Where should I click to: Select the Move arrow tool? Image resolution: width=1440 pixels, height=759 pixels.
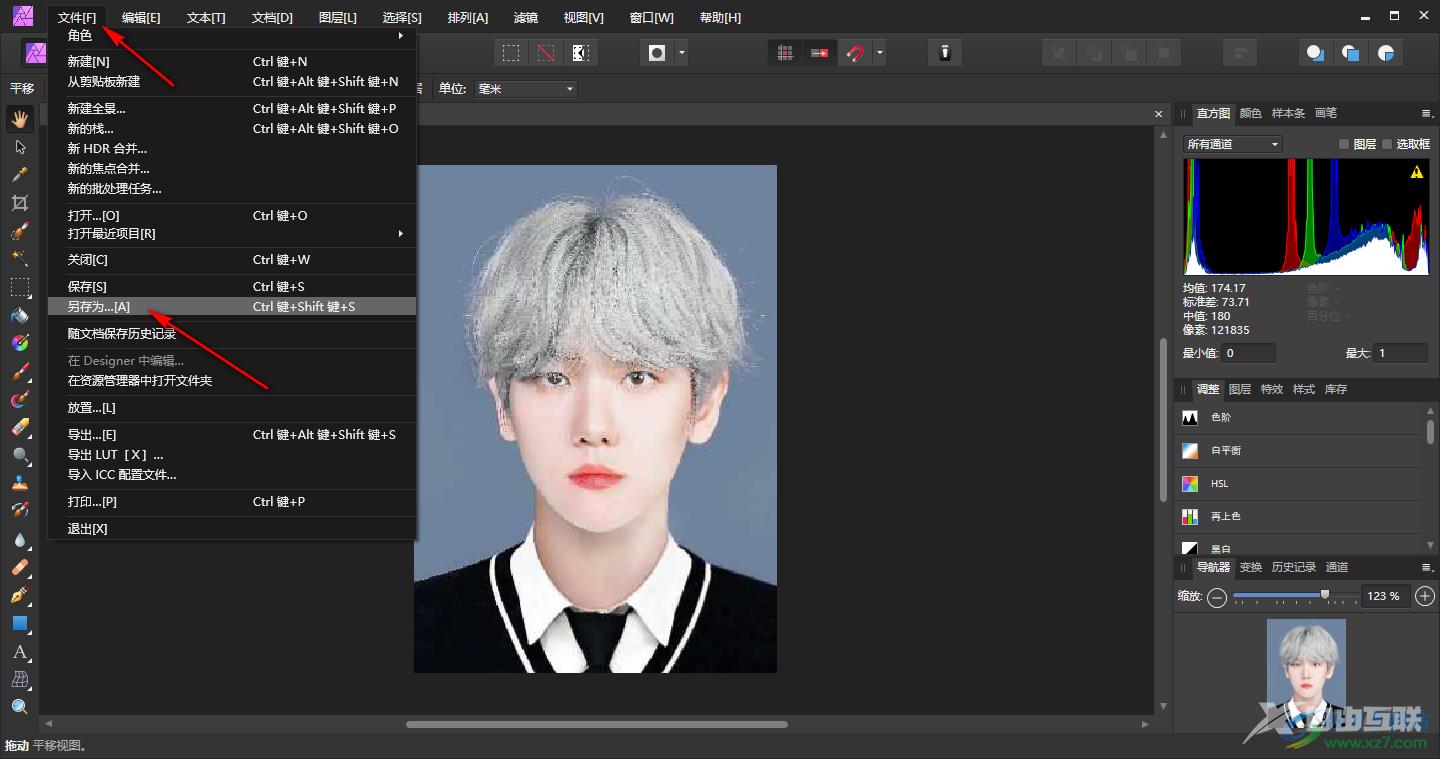click(x=20, y=147)
